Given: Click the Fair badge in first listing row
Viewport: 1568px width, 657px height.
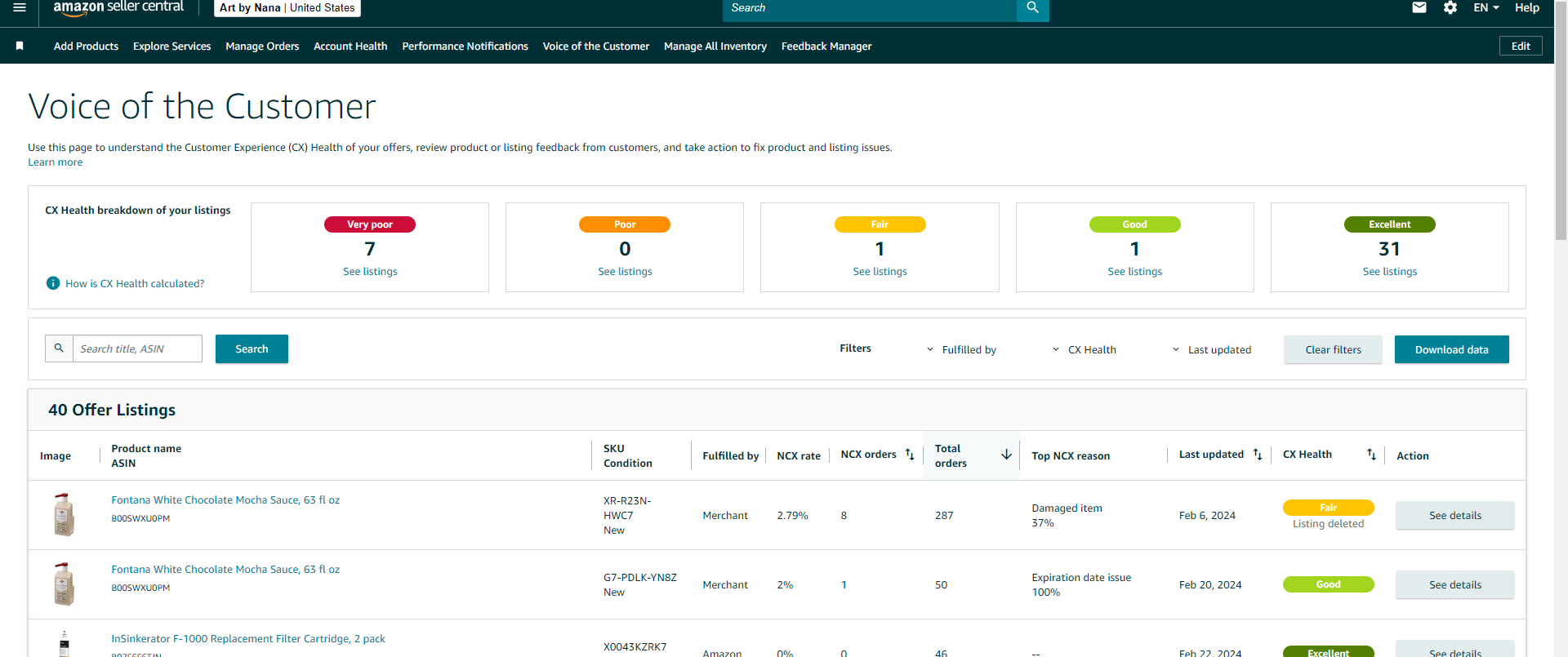Looking at the screenshot, I should point(1328,508).
